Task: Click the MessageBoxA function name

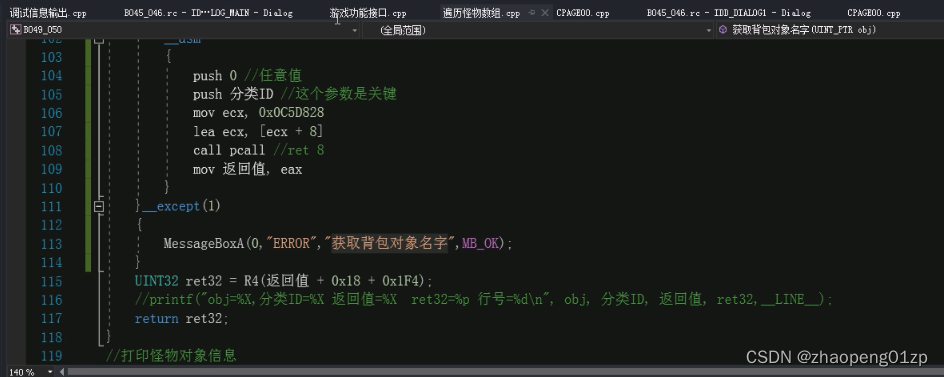Action: (x=204, y=244)
